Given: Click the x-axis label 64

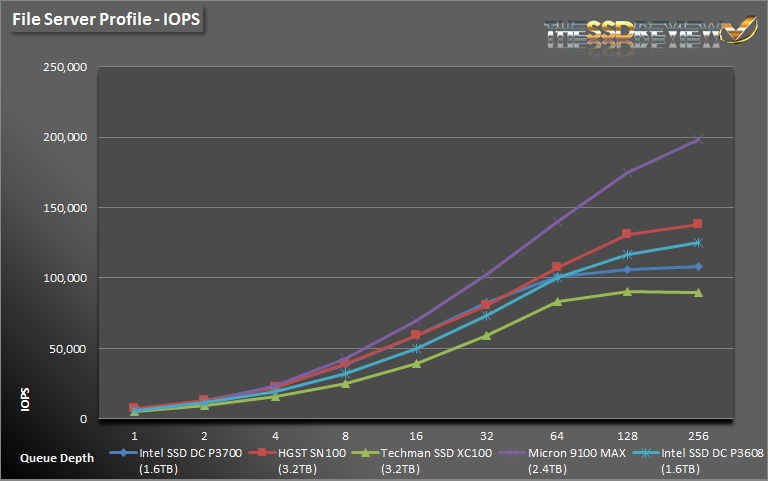Looking at the screenshot, I should (x=557, y=436).
